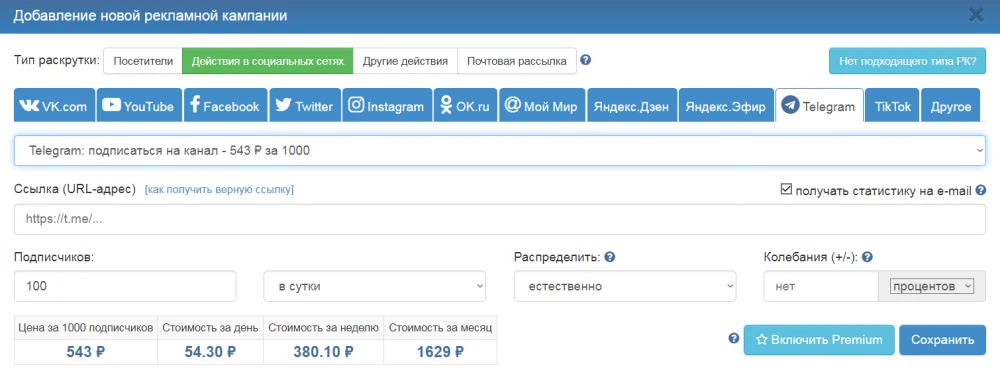1000x377 pixels.
Task: Select the OK.ru tab
Action: [465, 106]
